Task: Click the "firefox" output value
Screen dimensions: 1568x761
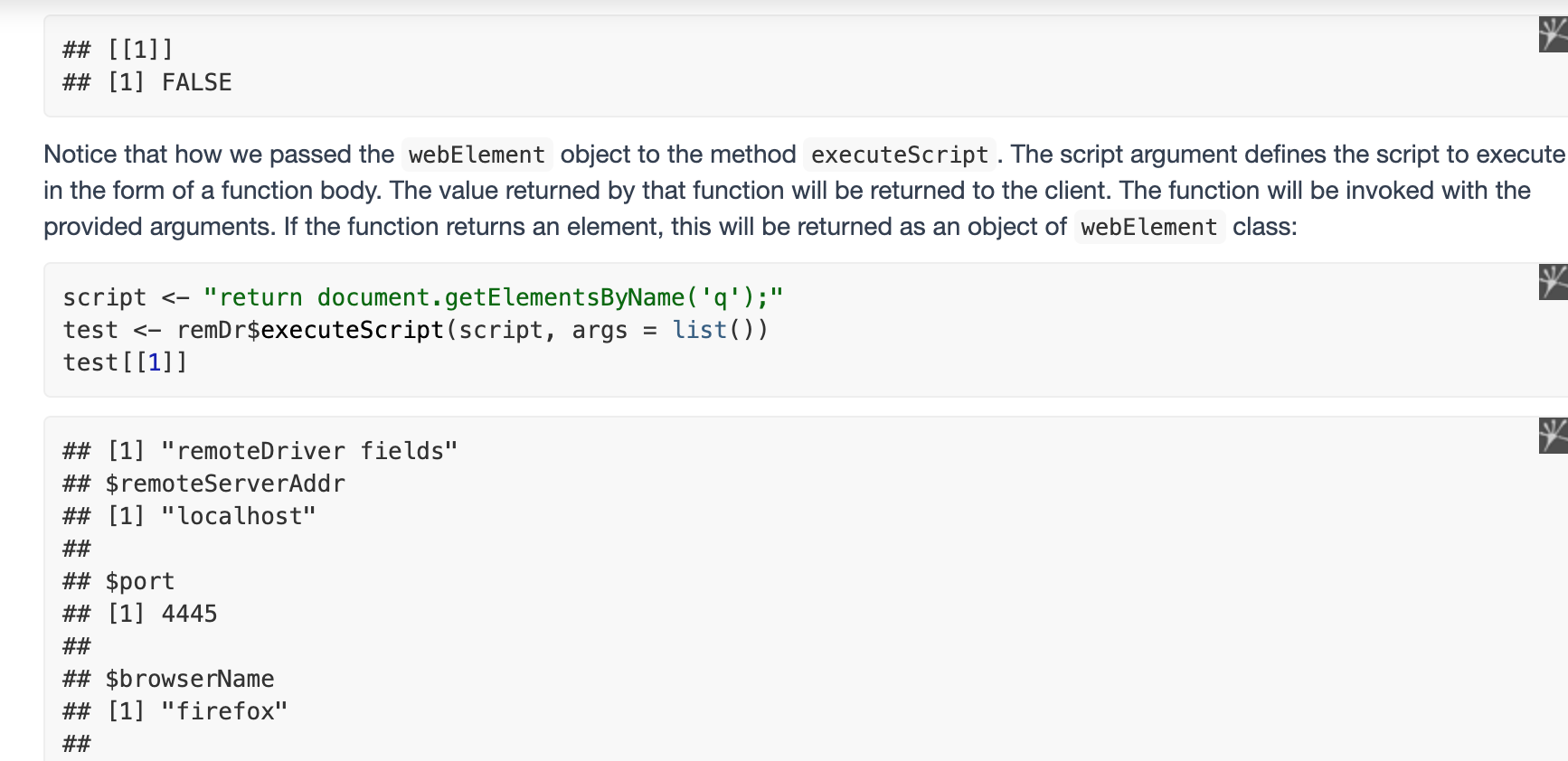Action: coord(224,711)
